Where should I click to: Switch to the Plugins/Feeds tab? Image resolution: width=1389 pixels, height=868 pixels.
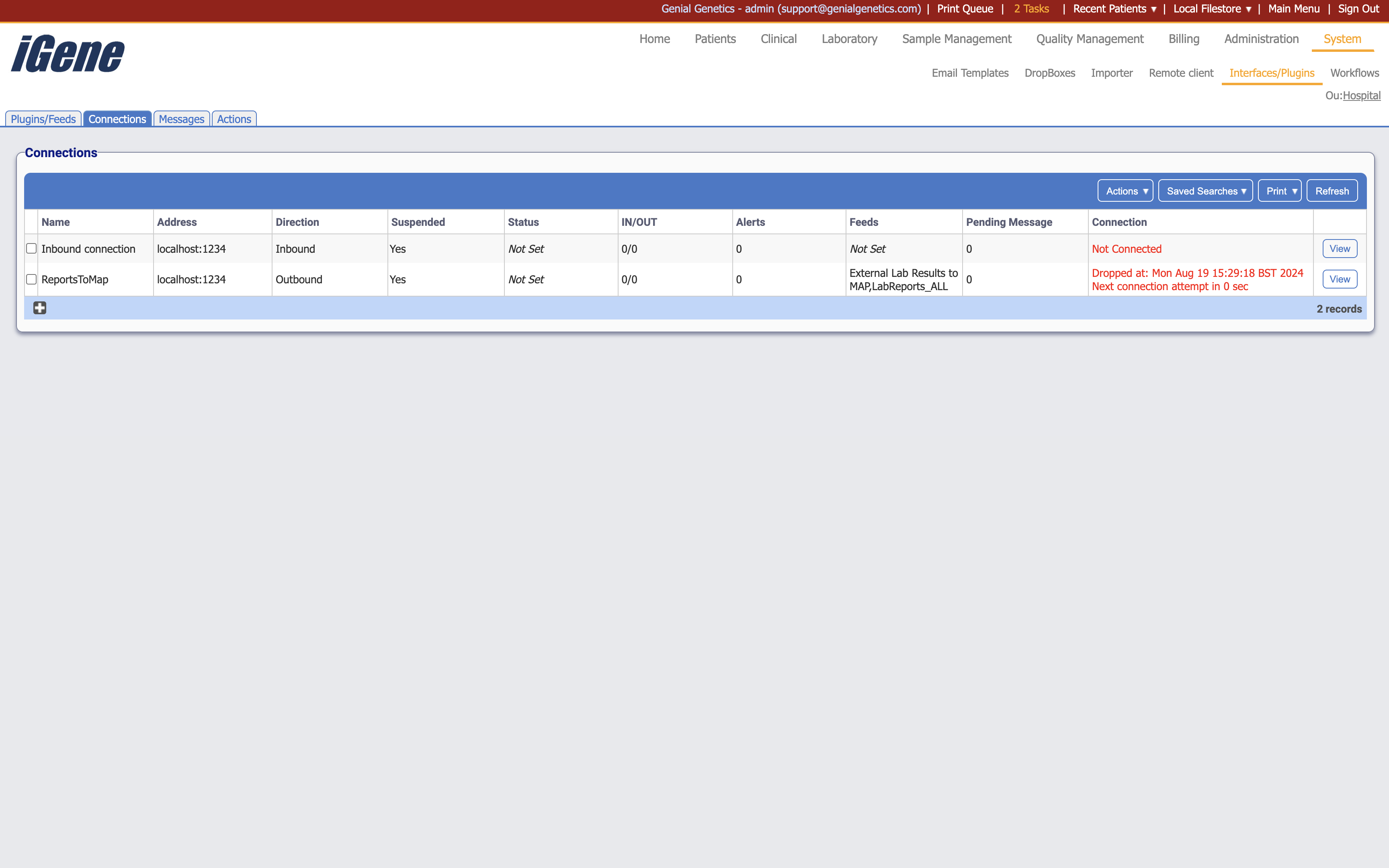(x=43, y=119)
